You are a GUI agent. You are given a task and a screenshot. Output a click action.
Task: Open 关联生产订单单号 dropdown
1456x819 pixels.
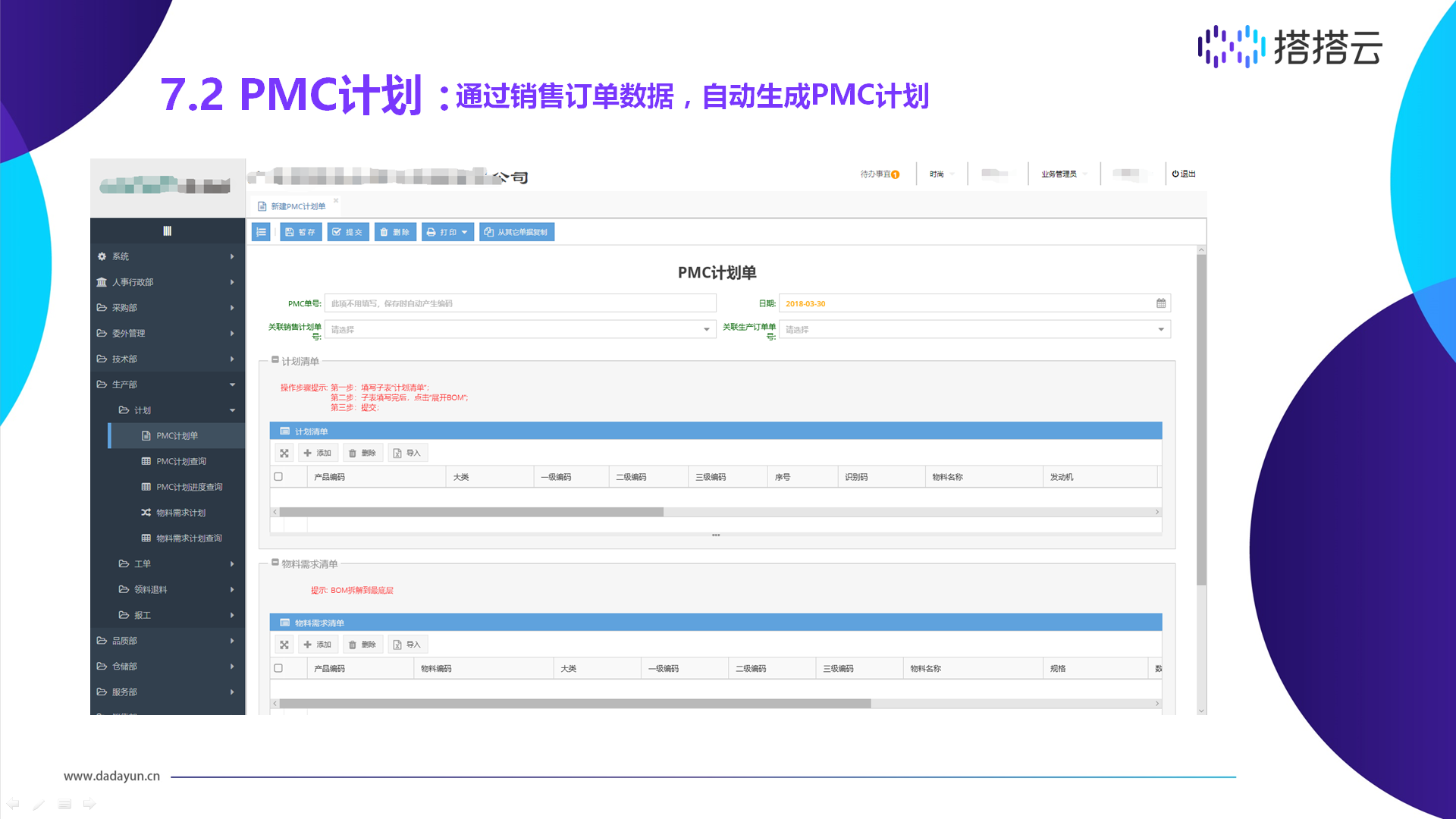tap(1160, 329)
